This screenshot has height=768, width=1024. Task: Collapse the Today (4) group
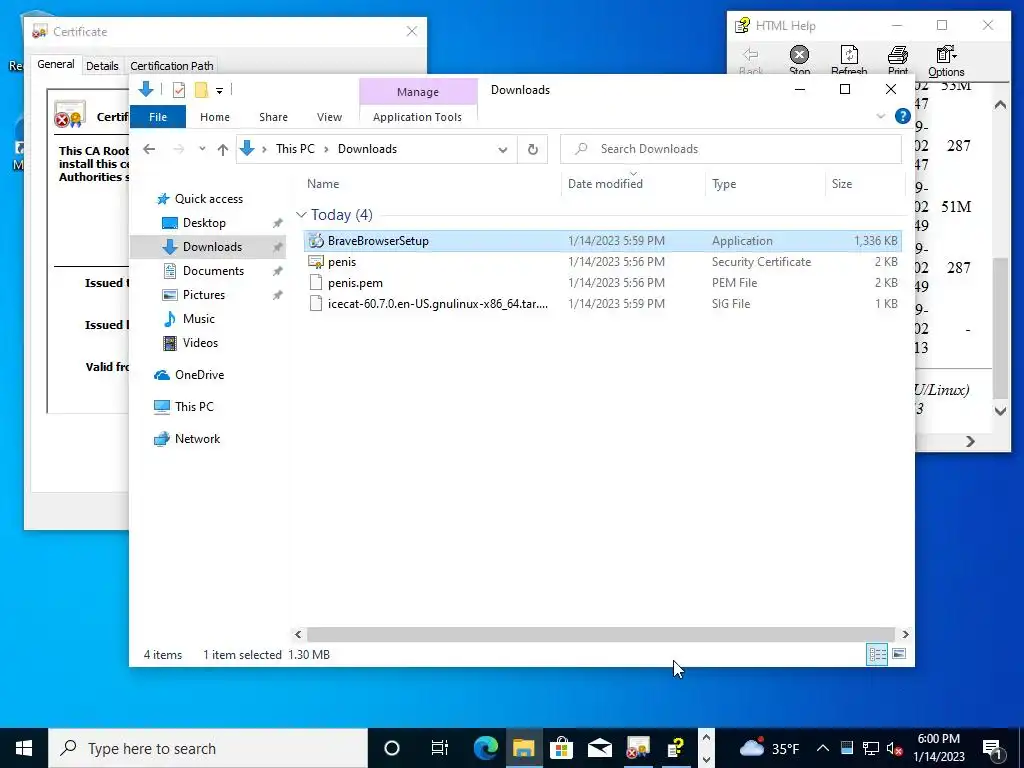coord(301,215)
